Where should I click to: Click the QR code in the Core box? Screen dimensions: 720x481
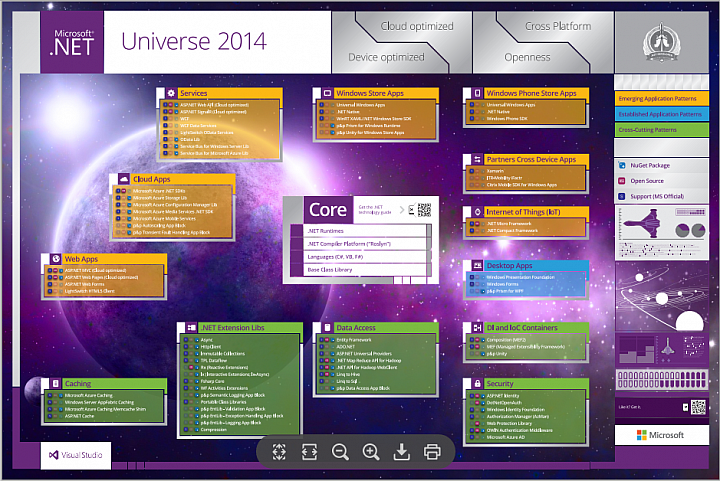pos(423,210)
